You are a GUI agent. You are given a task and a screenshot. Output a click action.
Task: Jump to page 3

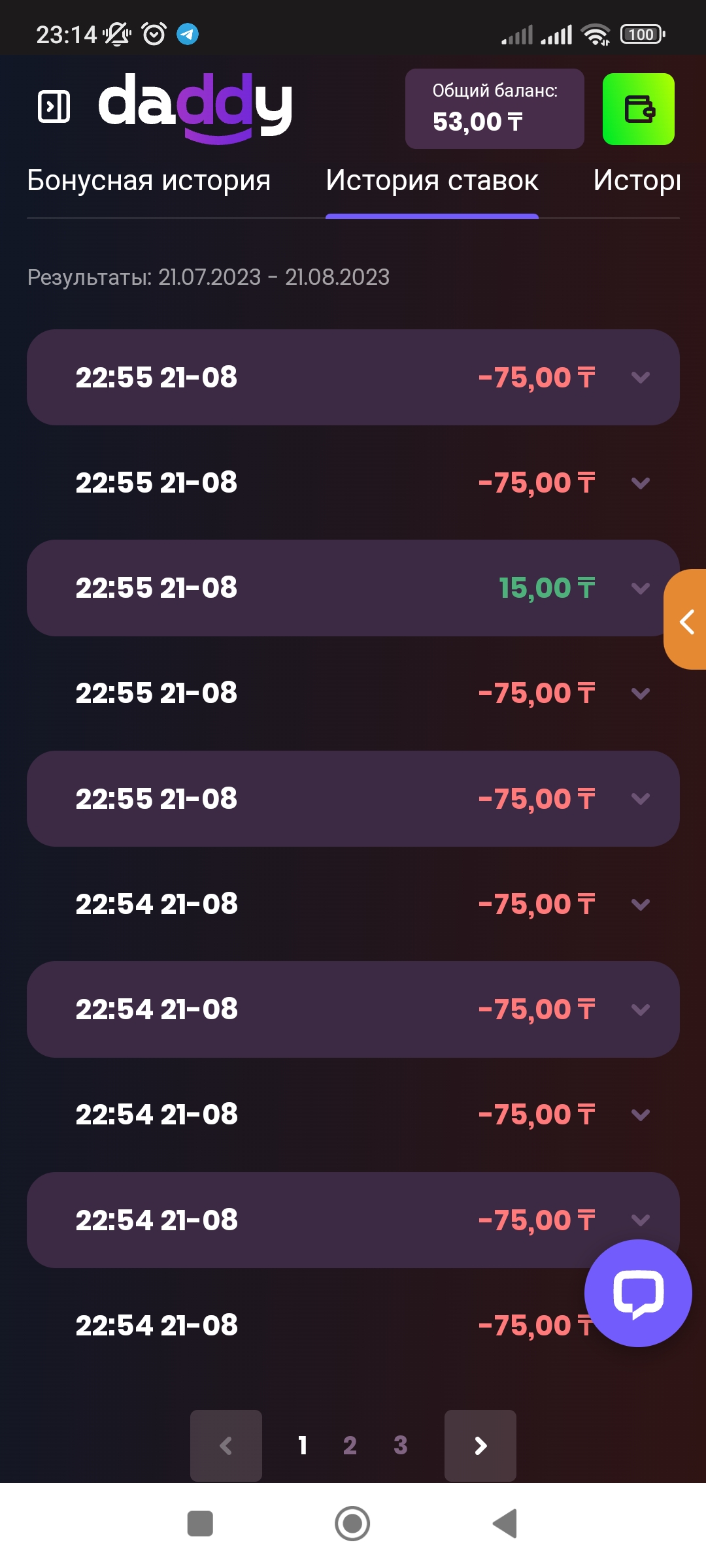click(400, 1445)
